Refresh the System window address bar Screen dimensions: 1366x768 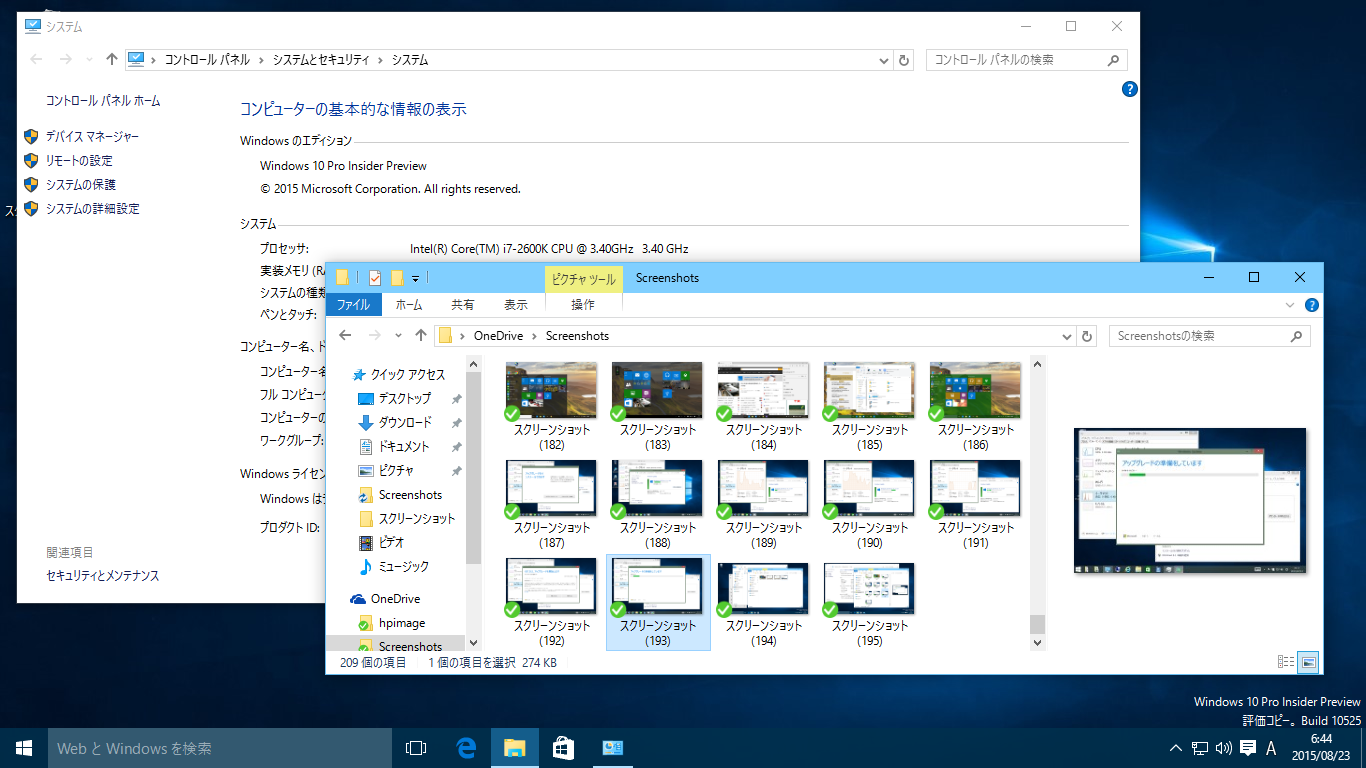coord(904,60)
